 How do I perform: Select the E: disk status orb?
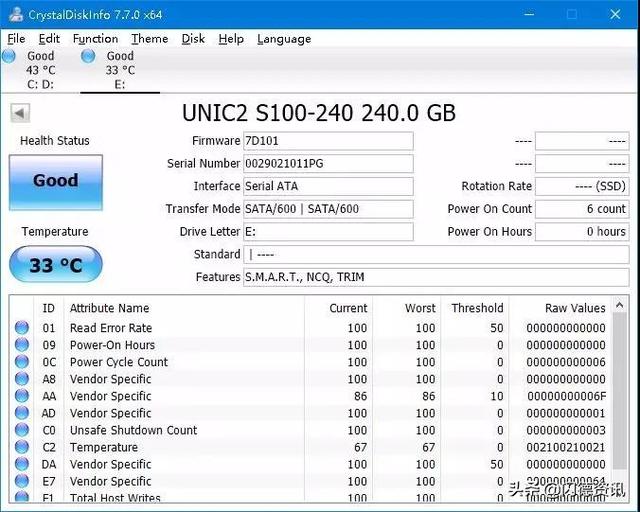click(88, 56)
